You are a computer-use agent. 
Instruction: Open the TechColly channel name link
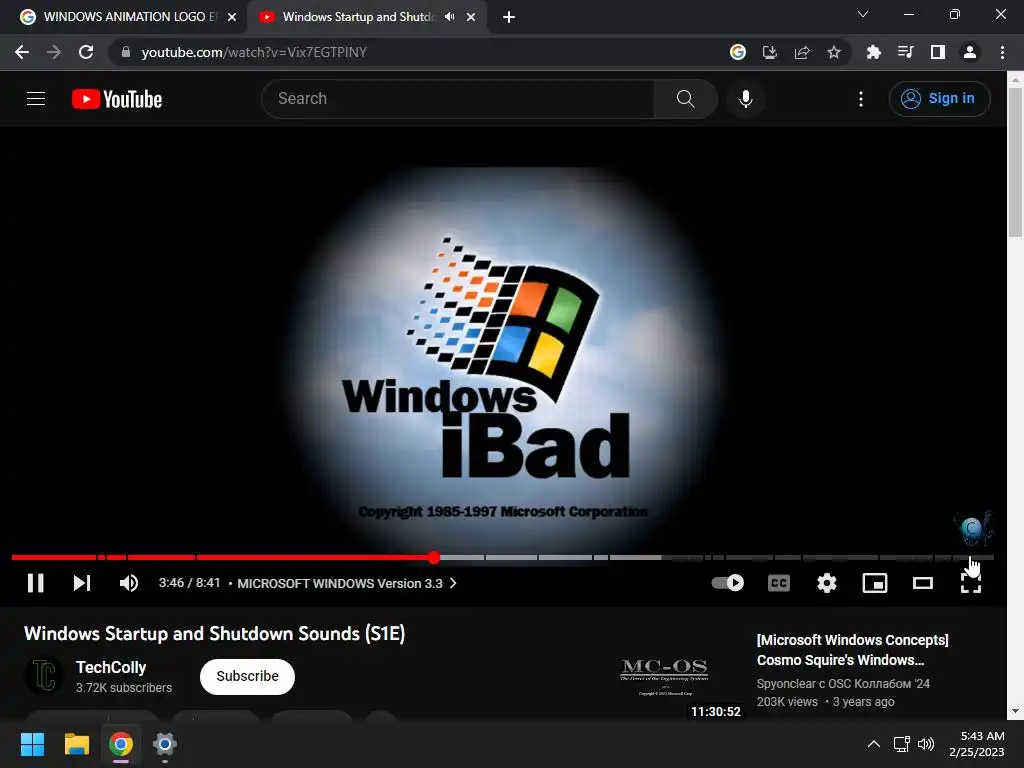click(111, 667)
